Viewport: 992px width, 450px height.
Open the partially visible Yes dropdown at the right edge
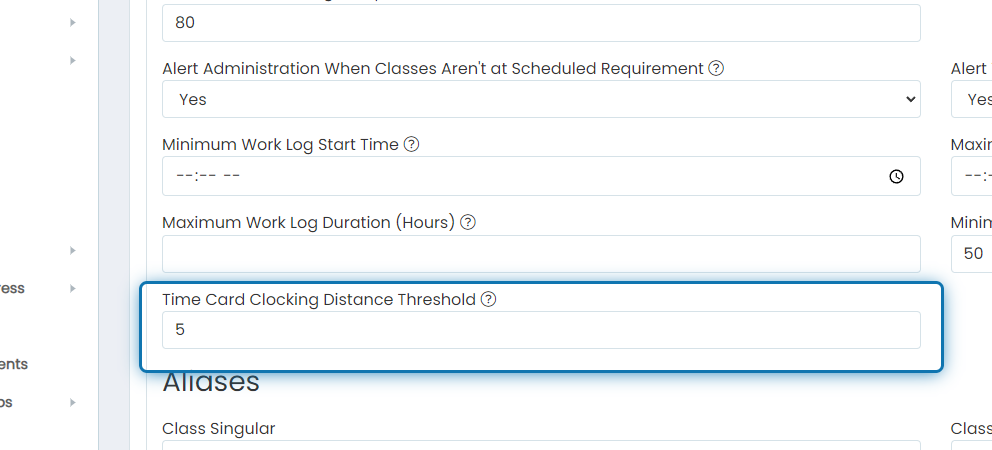(972, 99)
